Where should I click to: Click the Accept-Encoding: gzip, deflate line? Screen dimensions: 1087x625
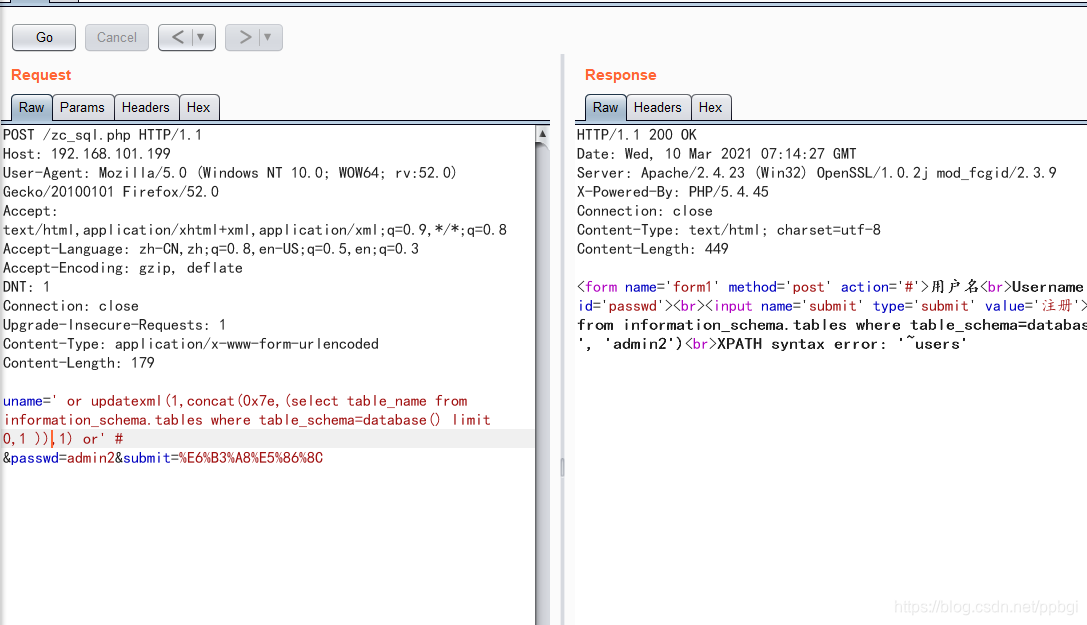pos(123,268)
